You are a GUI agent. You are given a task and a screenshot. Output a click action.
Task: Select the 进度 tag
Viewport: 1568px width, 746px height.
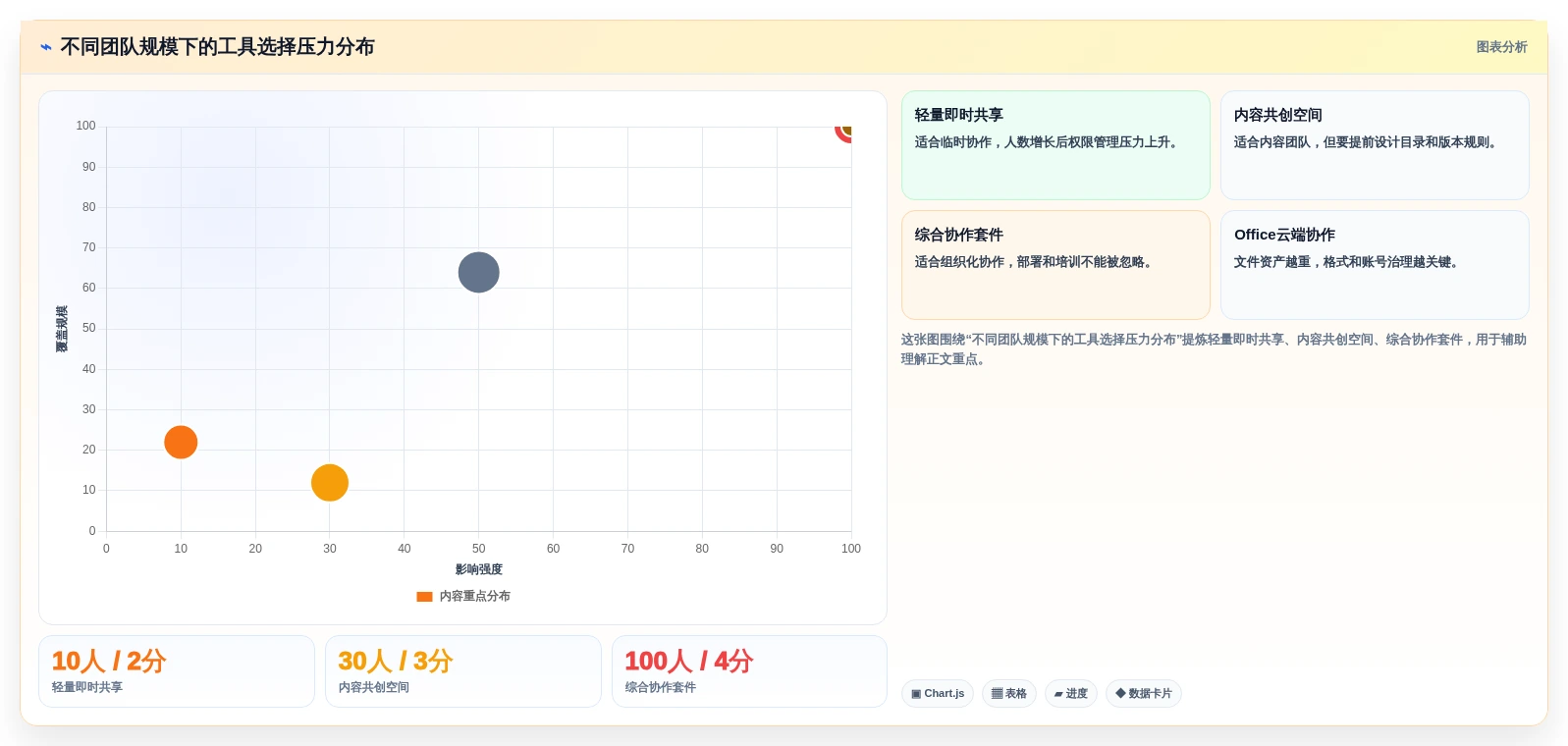pyautogui.click(x=1071, y=693)
